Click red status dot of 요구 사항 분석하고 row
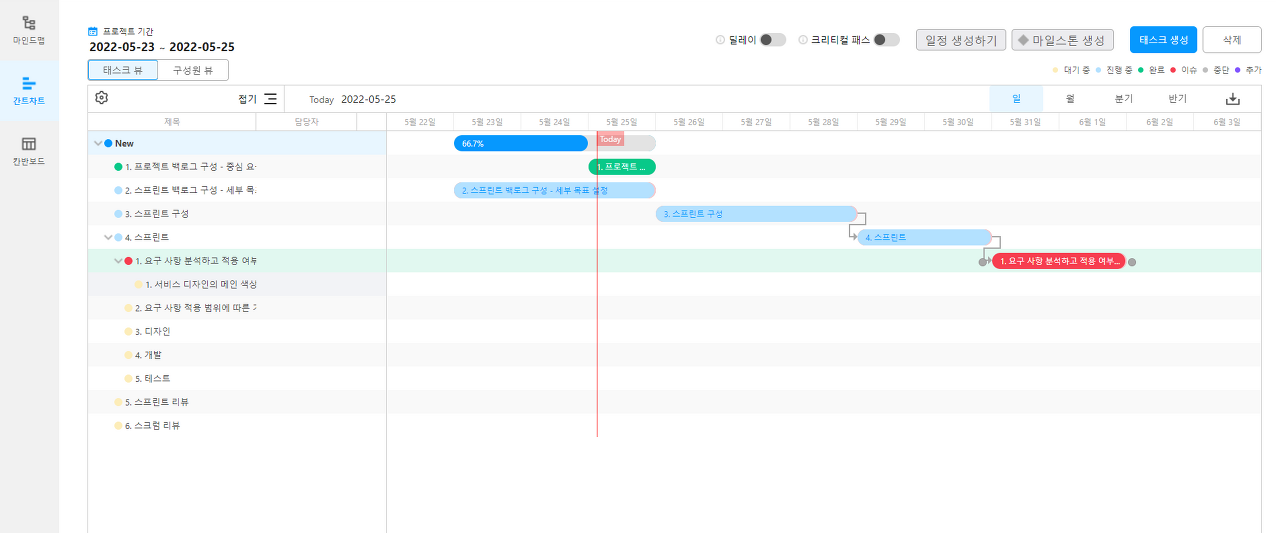This screenshot has height=533, width=1276. [128, 261]
